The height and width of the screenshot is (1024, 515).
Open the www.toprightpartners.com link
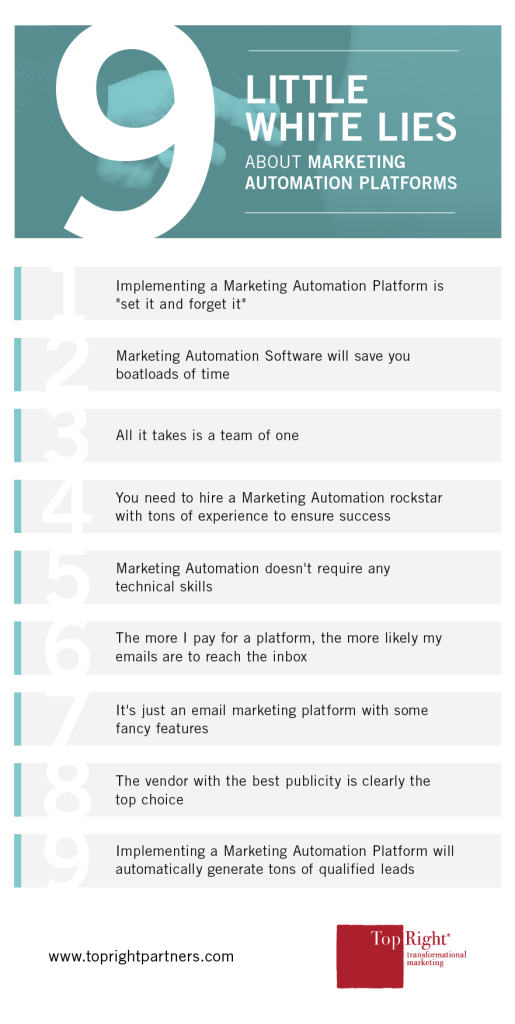point(141,957)
